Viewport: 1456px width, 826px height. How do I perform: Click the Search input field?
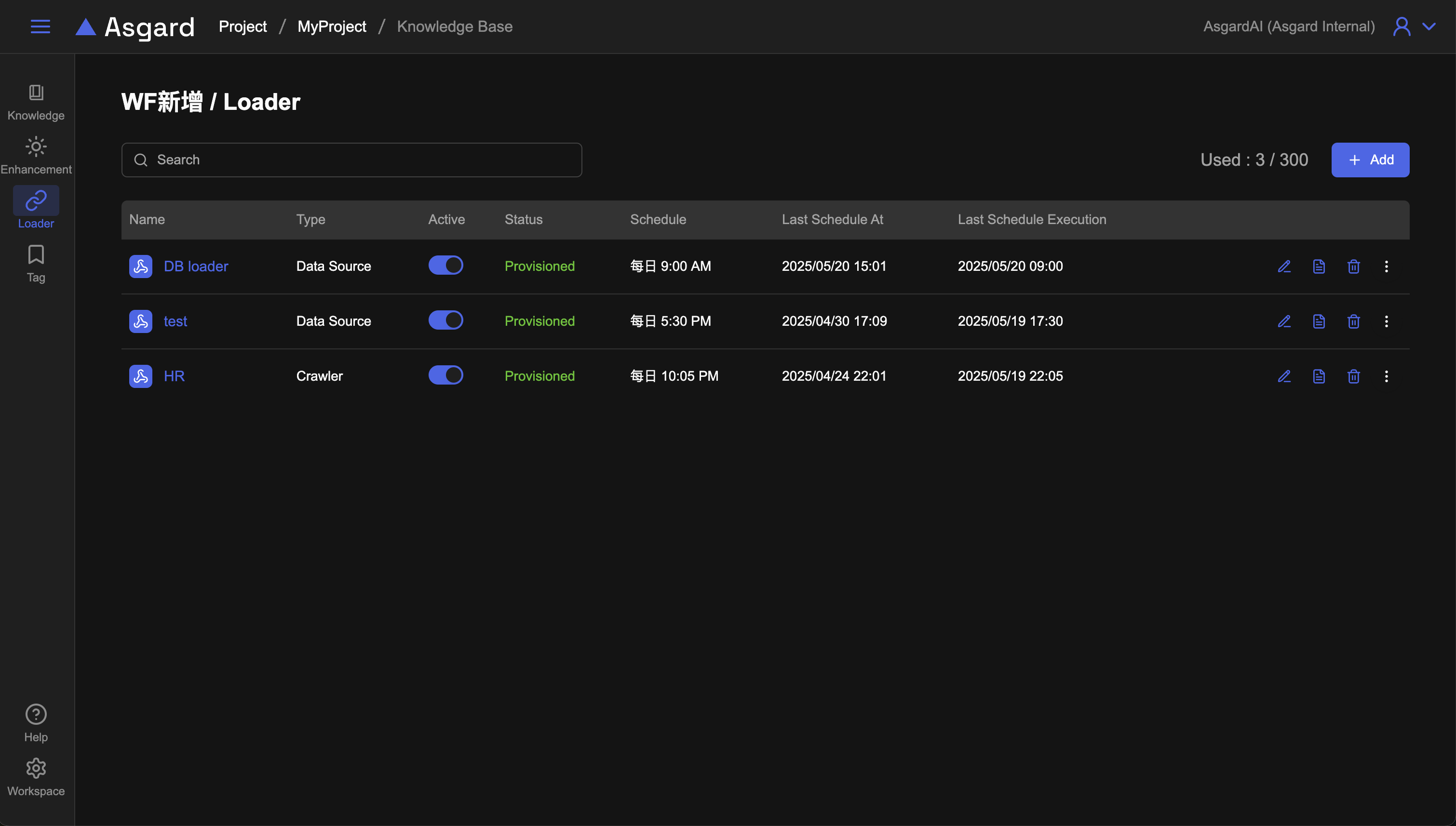tap(352, 160)
